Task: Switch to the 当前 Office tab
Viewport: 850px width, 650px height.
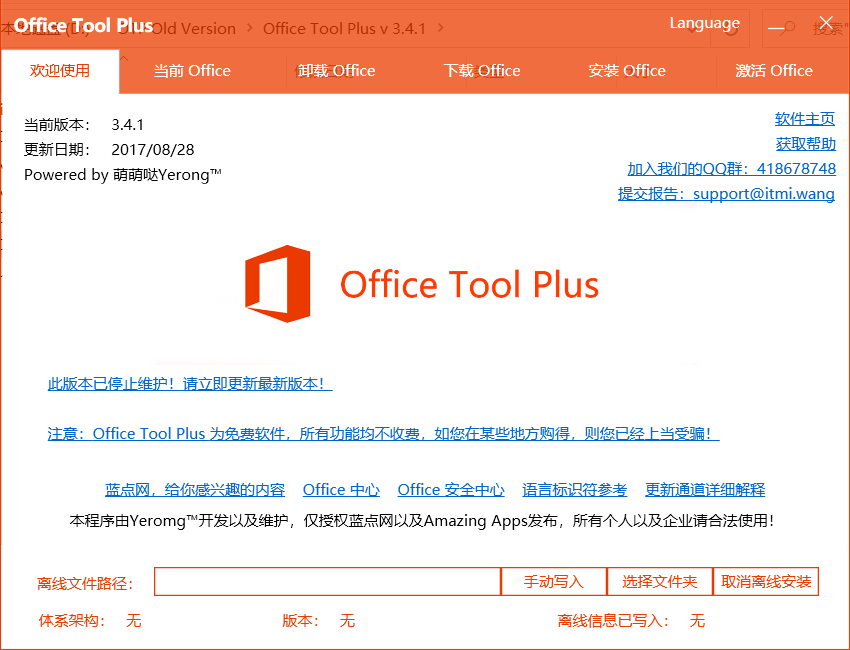Action: (191, 71)
